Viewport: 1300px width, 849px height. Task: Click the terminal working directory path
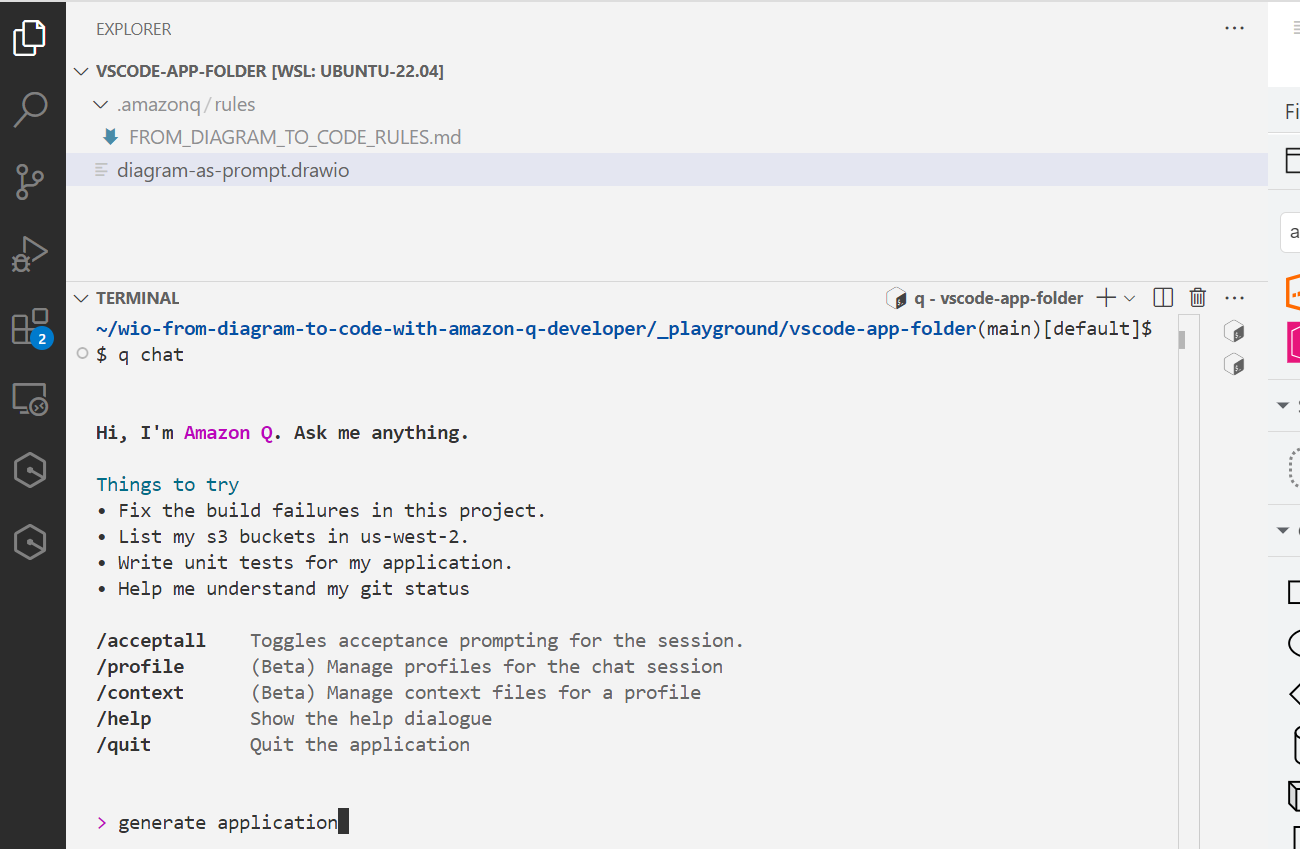pyautogui.click(x=536, y=328)
